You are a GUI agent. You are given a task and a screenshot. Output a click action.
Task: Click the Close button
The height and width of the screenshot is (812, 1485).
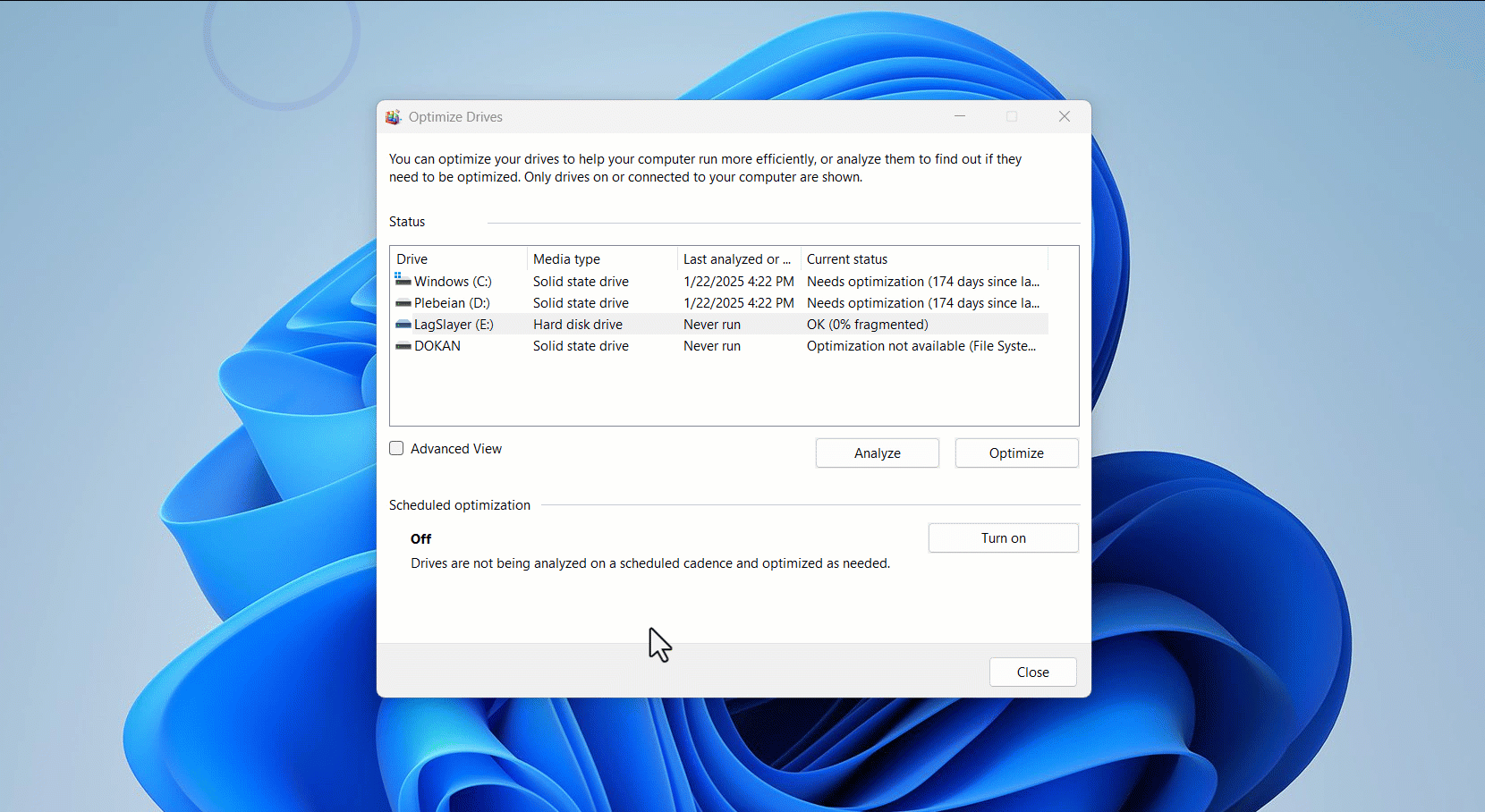[x=1032, y=672]
